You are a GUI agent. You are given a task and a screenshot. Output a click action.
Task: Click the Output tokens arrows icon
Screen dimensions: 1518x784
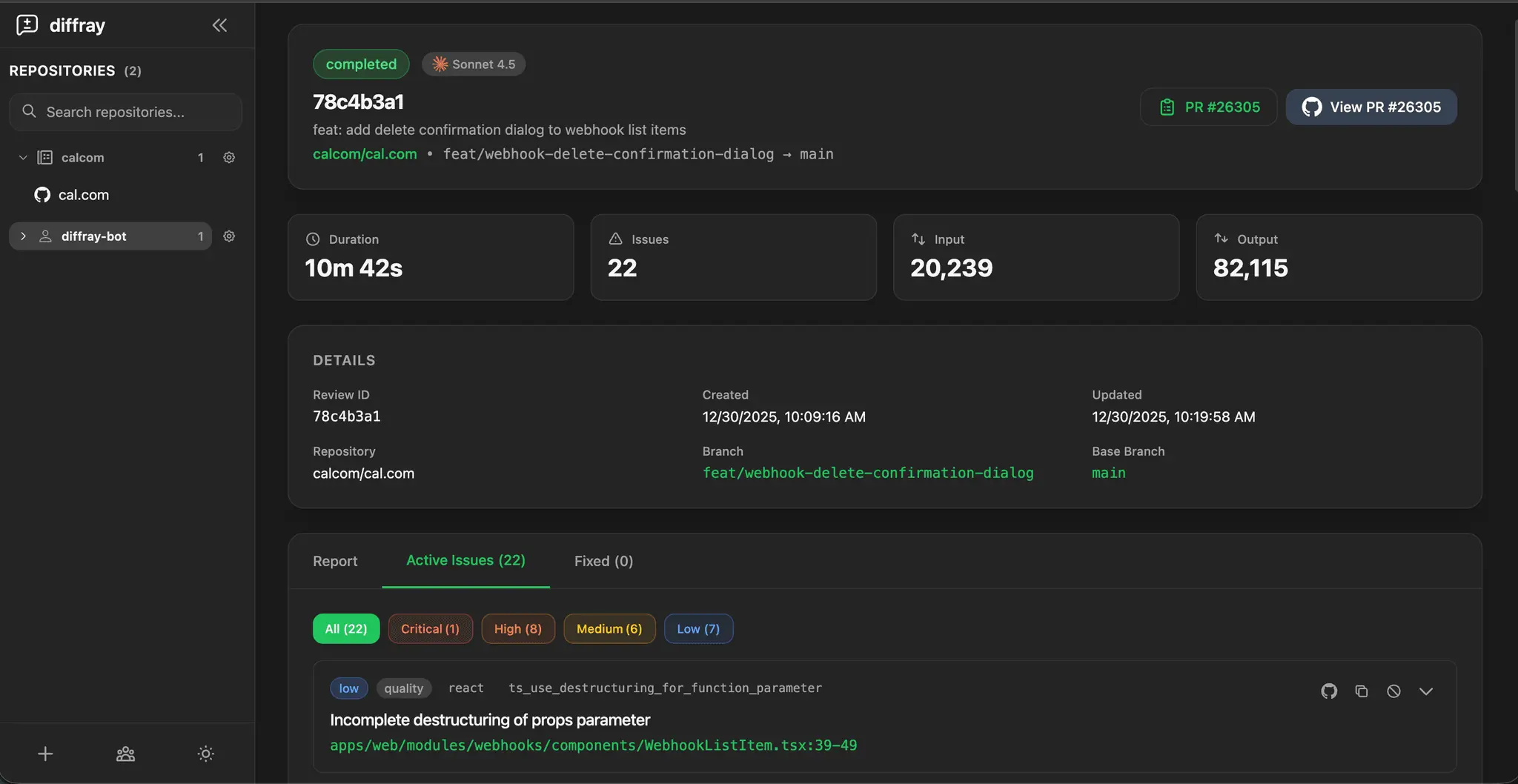tap(1221, 239)
